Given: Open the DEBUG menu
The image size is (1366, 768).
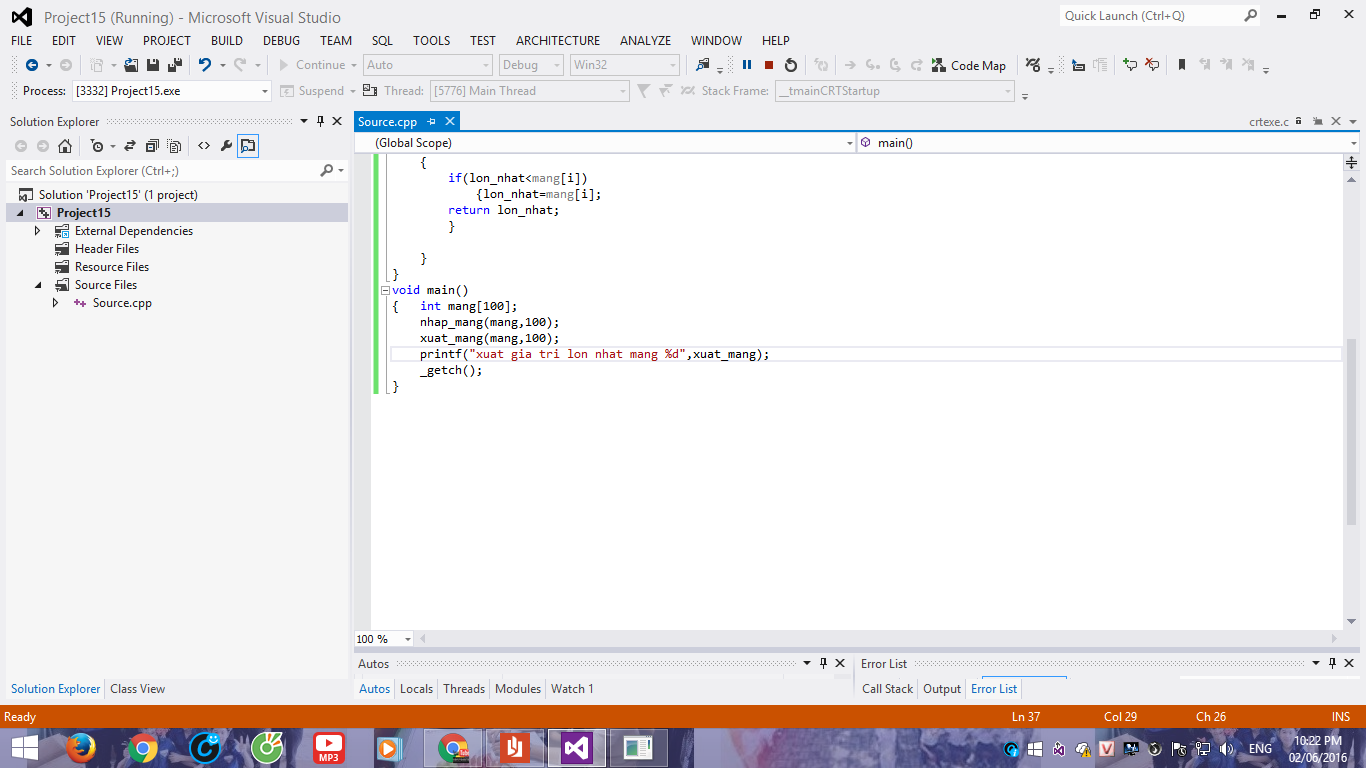Looking at the screenshot, I should click(x=281, y=40).
